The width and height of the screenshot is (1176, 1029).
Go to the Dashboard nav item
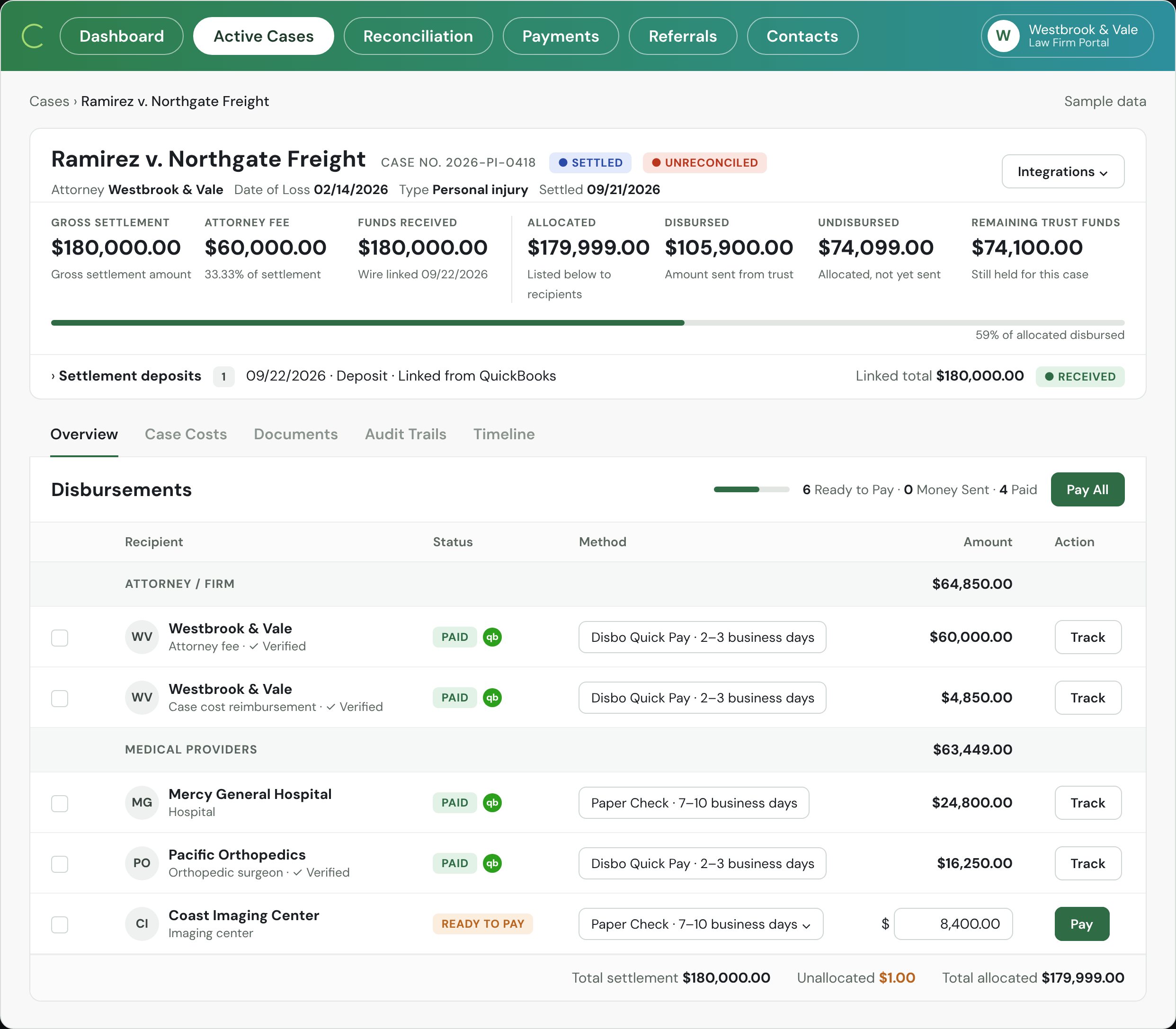pos(122,36)
